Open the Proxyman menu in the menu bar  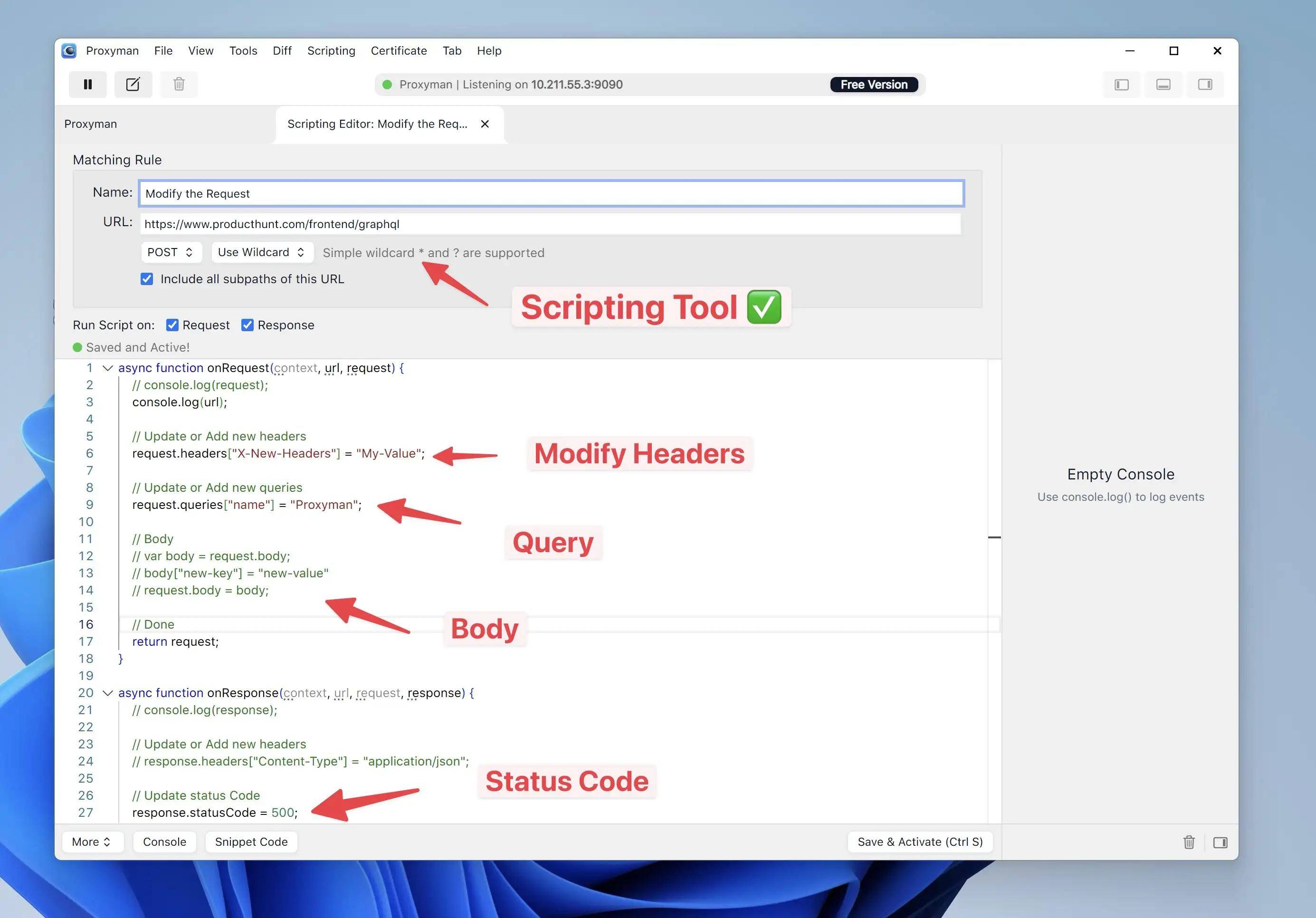pyautogui.click(x=112, y=50)
